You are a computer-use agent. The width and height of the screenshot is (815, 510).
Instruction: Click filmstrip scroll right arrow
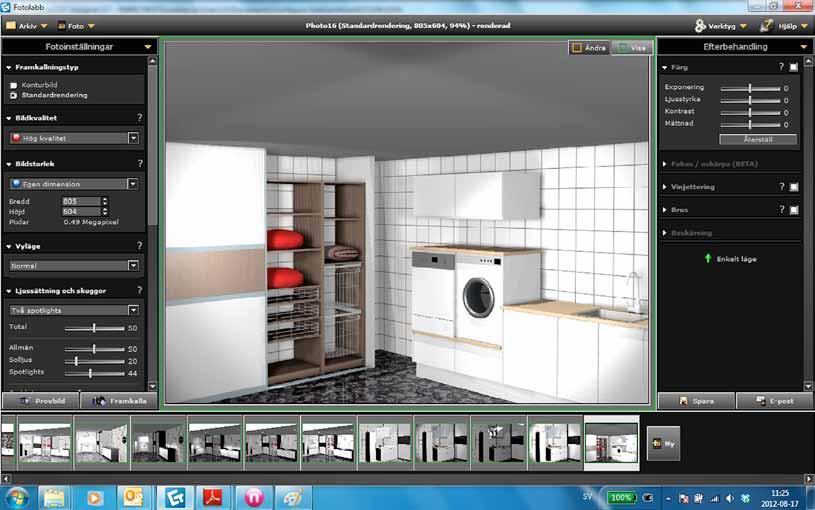pyautogui.click(x=809, y=478)
